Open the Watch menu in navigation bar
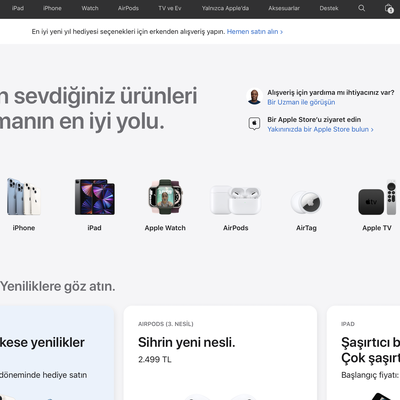Screen dimensions: 400x400 coord(90,8)
